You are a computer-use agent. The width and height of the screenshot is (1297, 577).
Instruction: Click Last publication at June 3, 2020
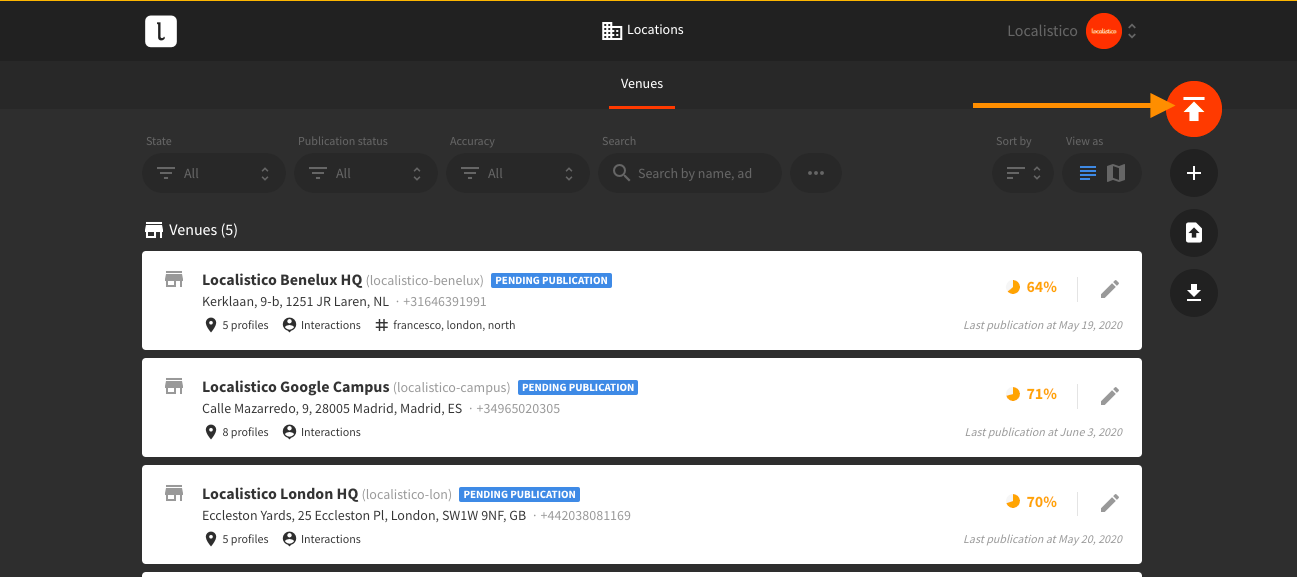point(1044,432)
